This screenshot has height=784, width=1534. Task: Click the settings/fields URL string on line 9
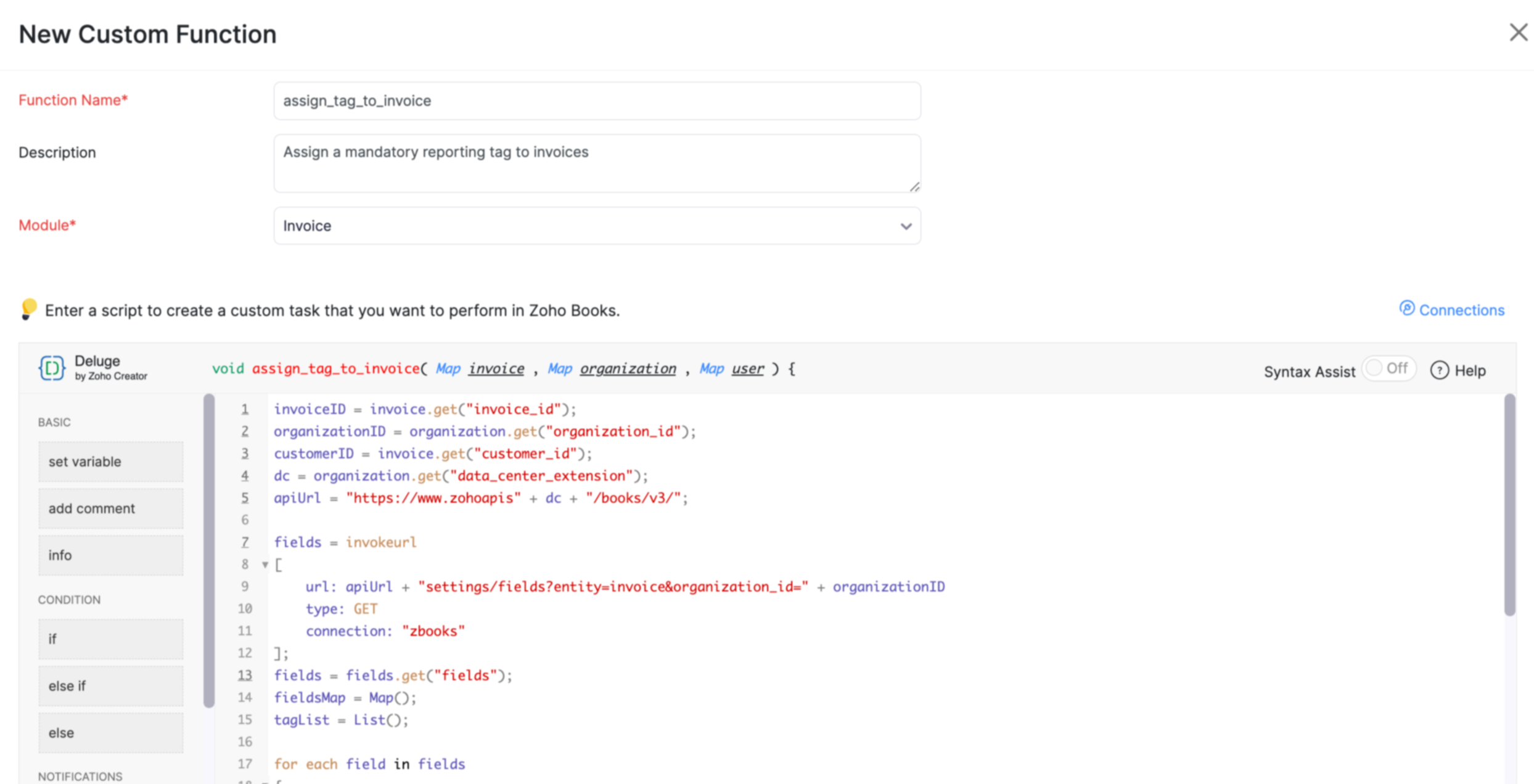click(613, 587)
